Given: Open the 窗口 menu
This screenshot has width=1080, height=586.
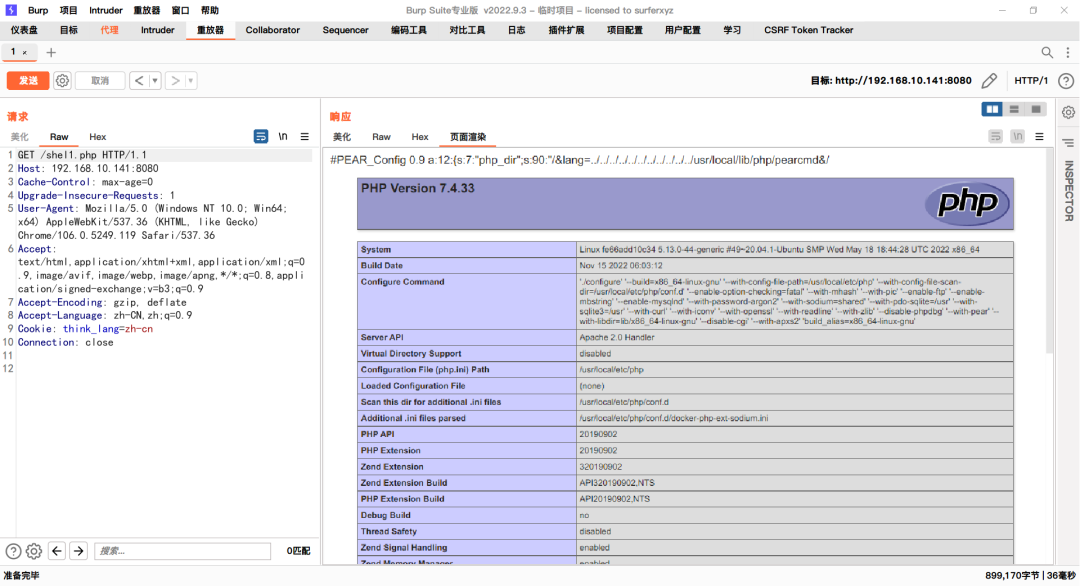Looking at the screenshot, I should click(180, 10).
